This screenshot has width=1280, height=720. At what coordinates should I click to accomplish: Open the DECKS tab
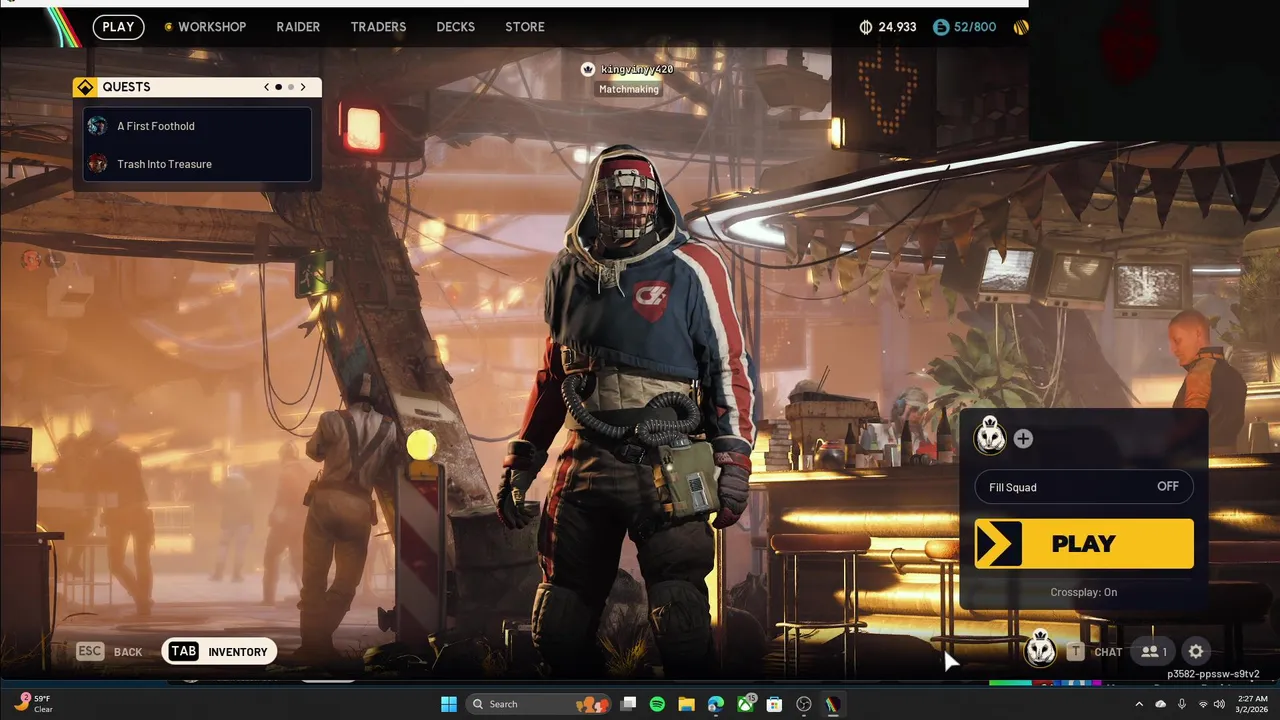click(455, 27)
